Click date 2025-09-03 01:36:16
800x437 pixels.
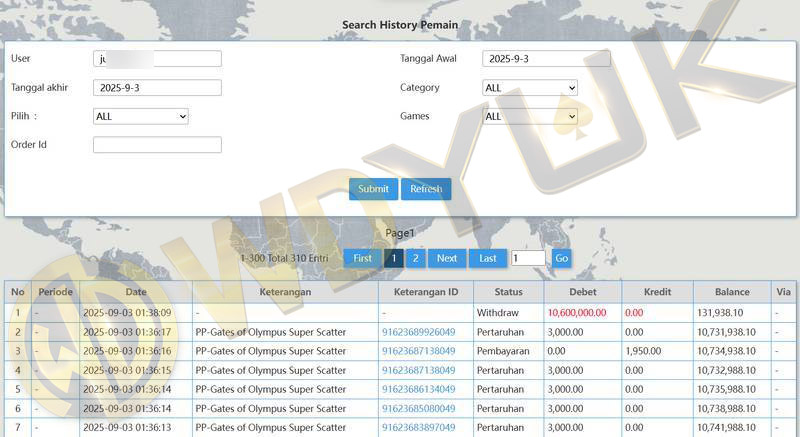point(127,351)
